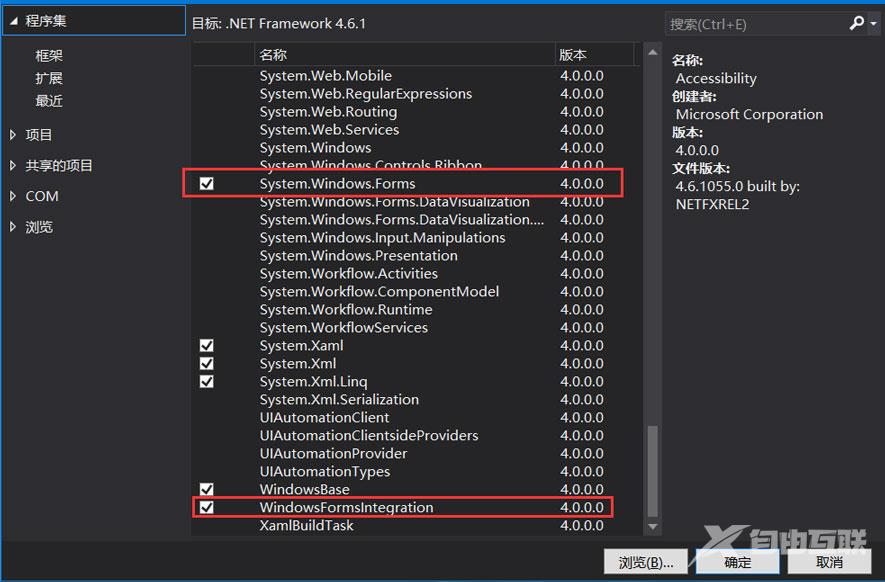Select the 框架 sub-item
Image resolution: width=885 pixels, height=582 pixels.
(x=49, y=55)
